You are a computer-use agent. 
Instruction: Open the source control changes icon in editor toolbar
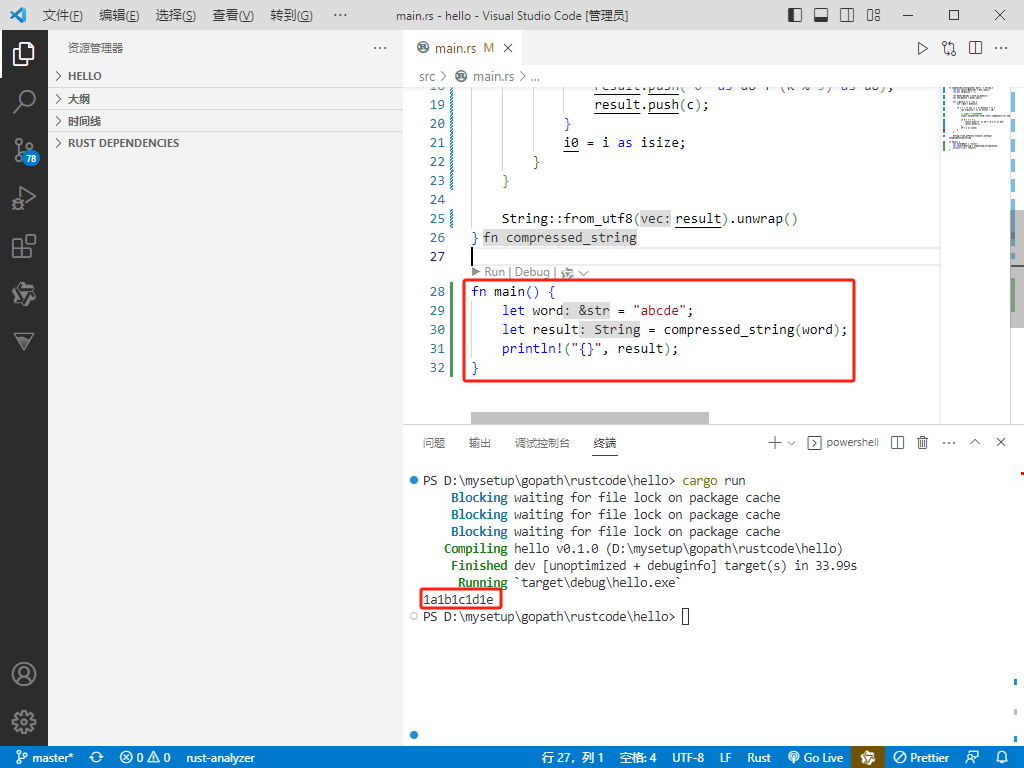[x=949, y=48]
